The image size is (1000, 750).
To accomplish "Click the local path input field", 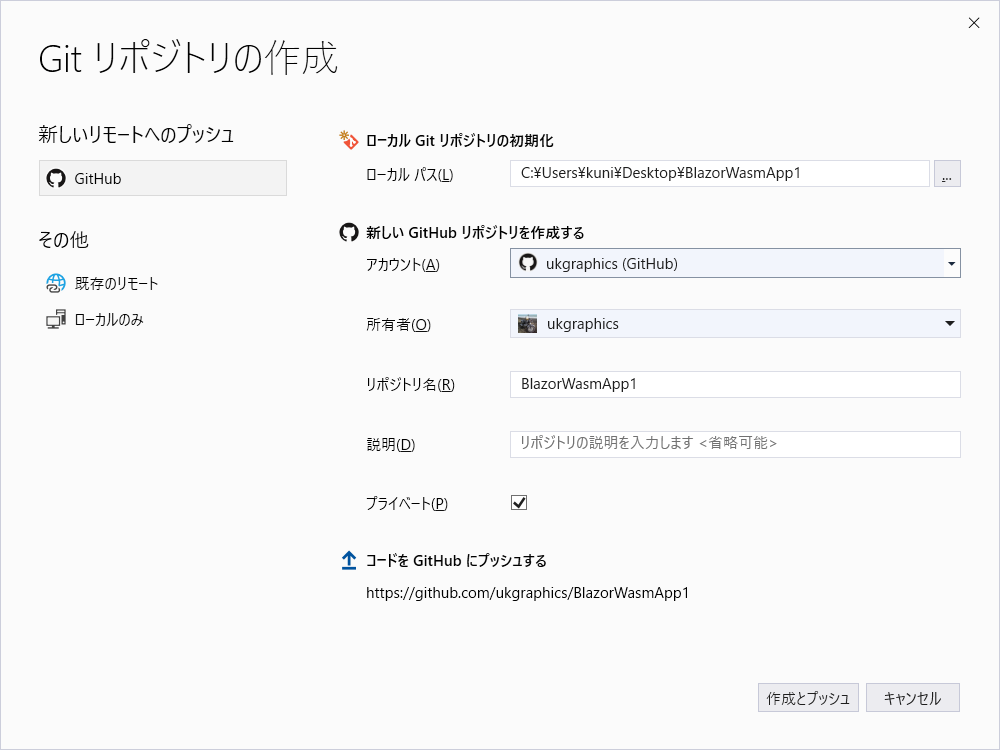I will click(719, 173).
